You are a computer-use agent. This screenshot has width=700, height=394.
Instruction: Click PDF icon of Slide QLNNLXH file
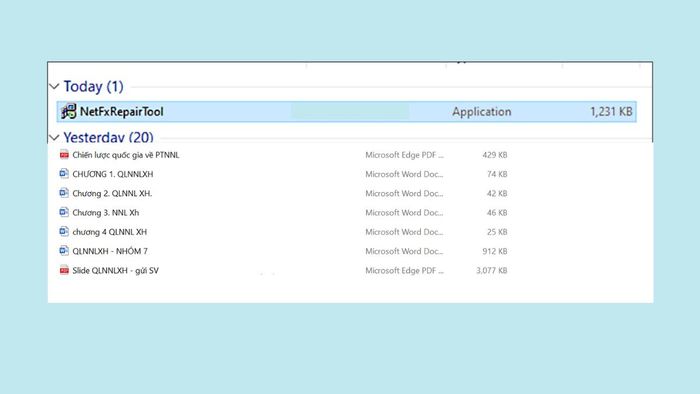pyautogui.click(x=64, y=270)
